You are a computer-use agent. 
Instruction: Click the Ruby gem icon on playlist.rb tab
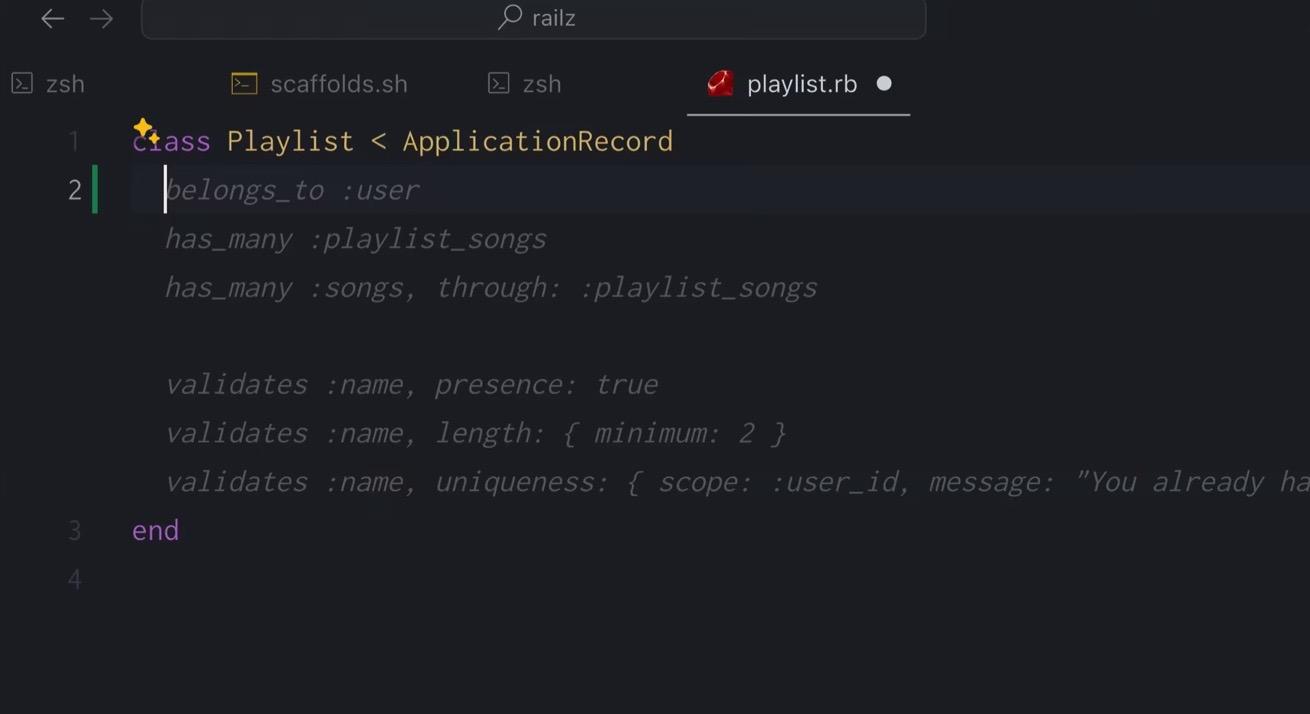(x=720, y=84)
